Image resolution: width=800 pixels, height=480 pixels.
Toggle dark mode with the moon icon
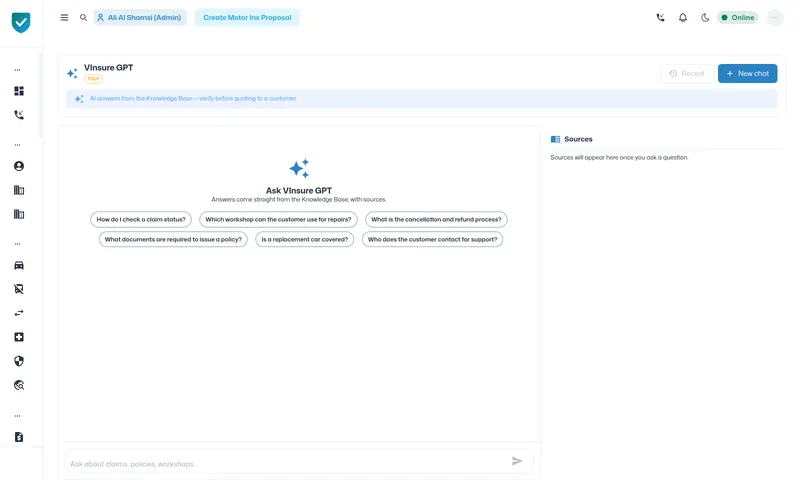pos(705,17)
